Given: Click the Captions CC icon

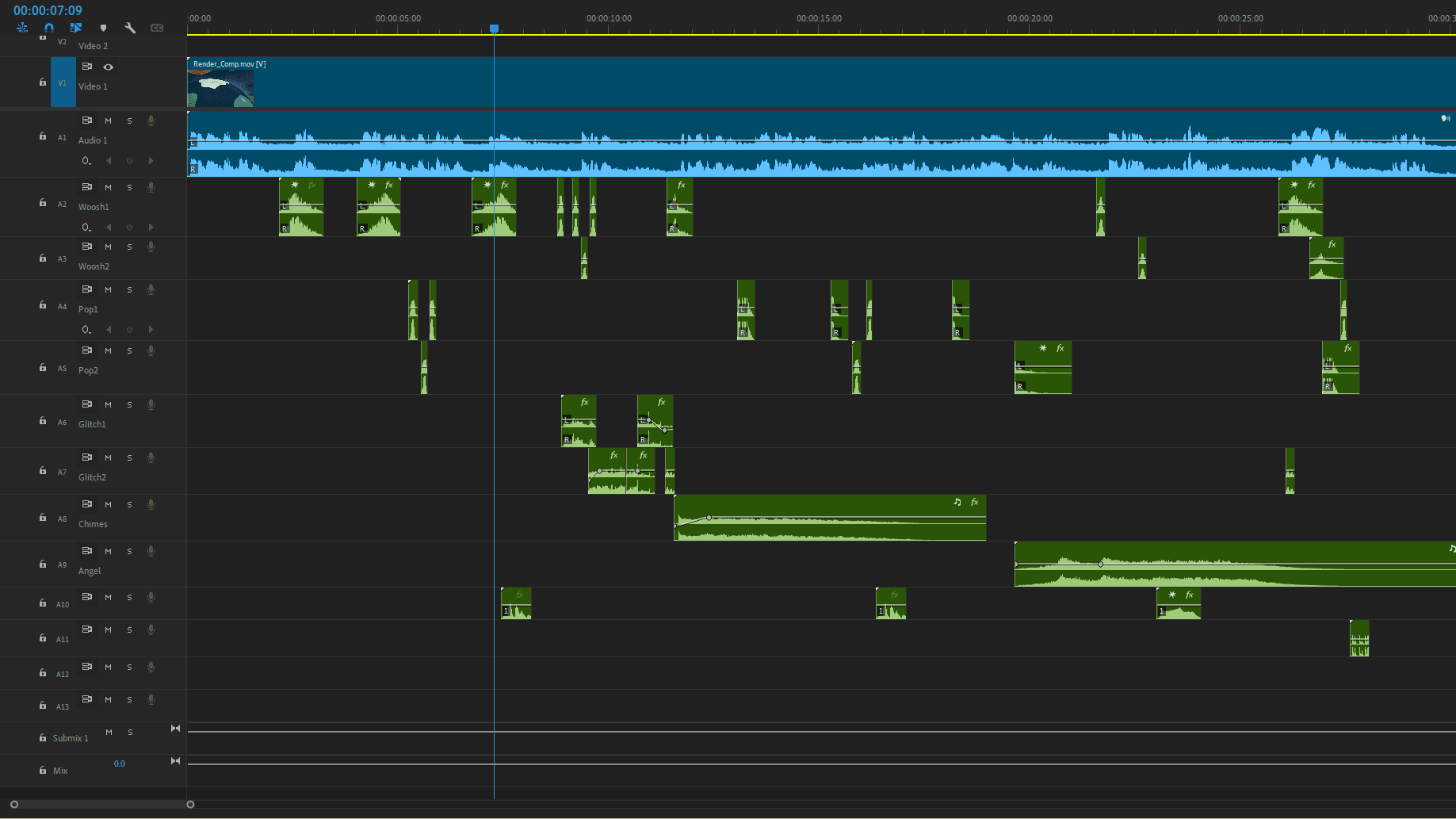Looking at the screenshot, I should click(x=157, y=28).
